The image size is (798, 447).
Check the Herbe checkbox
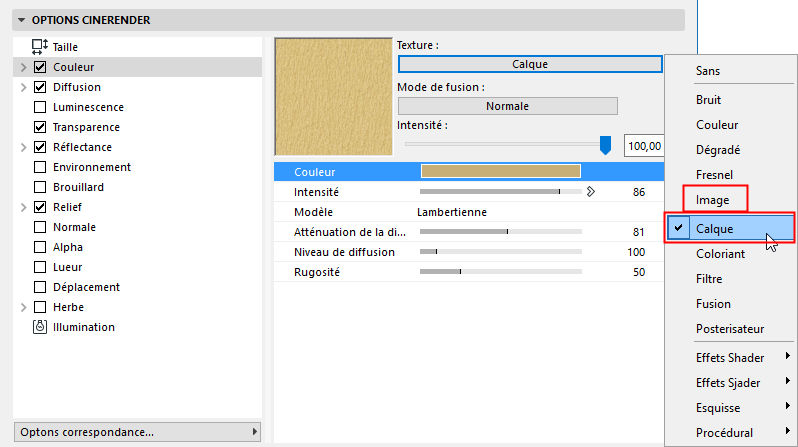40,307
